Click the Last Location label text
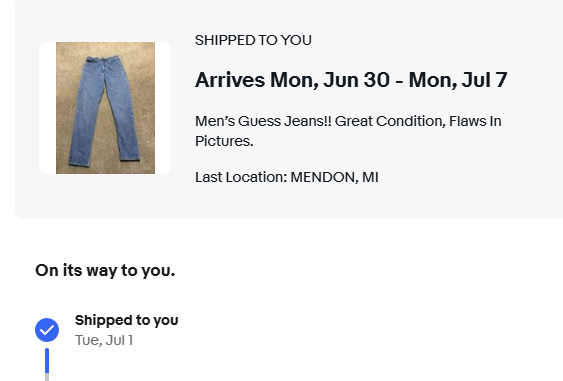This screenshot has height=381, width=563. (241, 177)
